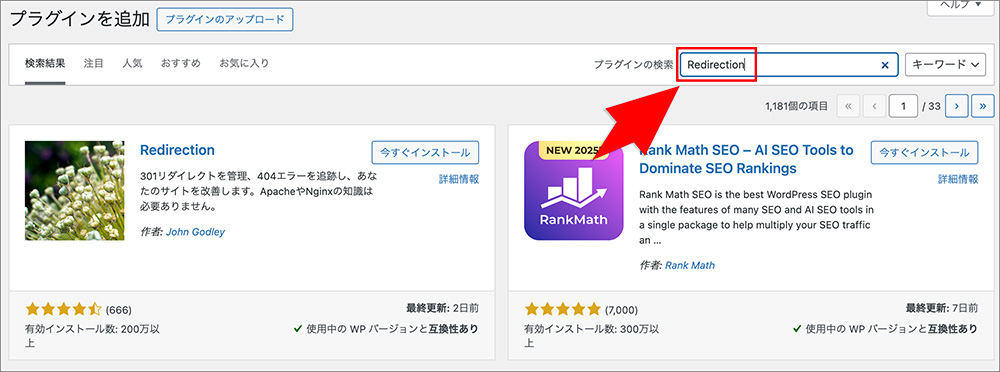Image resolution: width=1000 pixels, height=372 pixels.
Task: Click the Redirection plugin star rating
Action: 63,310
